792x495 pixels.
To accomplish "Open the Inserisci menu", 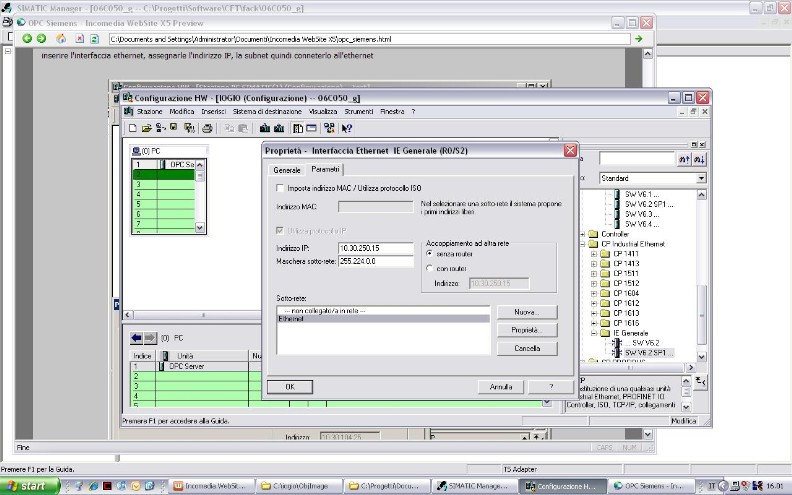I will pyautogui.click(x=214, y=112).
